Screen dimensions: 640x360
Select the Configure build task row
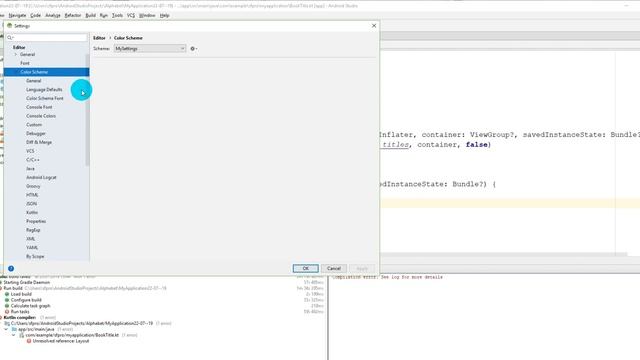point(26,300)
